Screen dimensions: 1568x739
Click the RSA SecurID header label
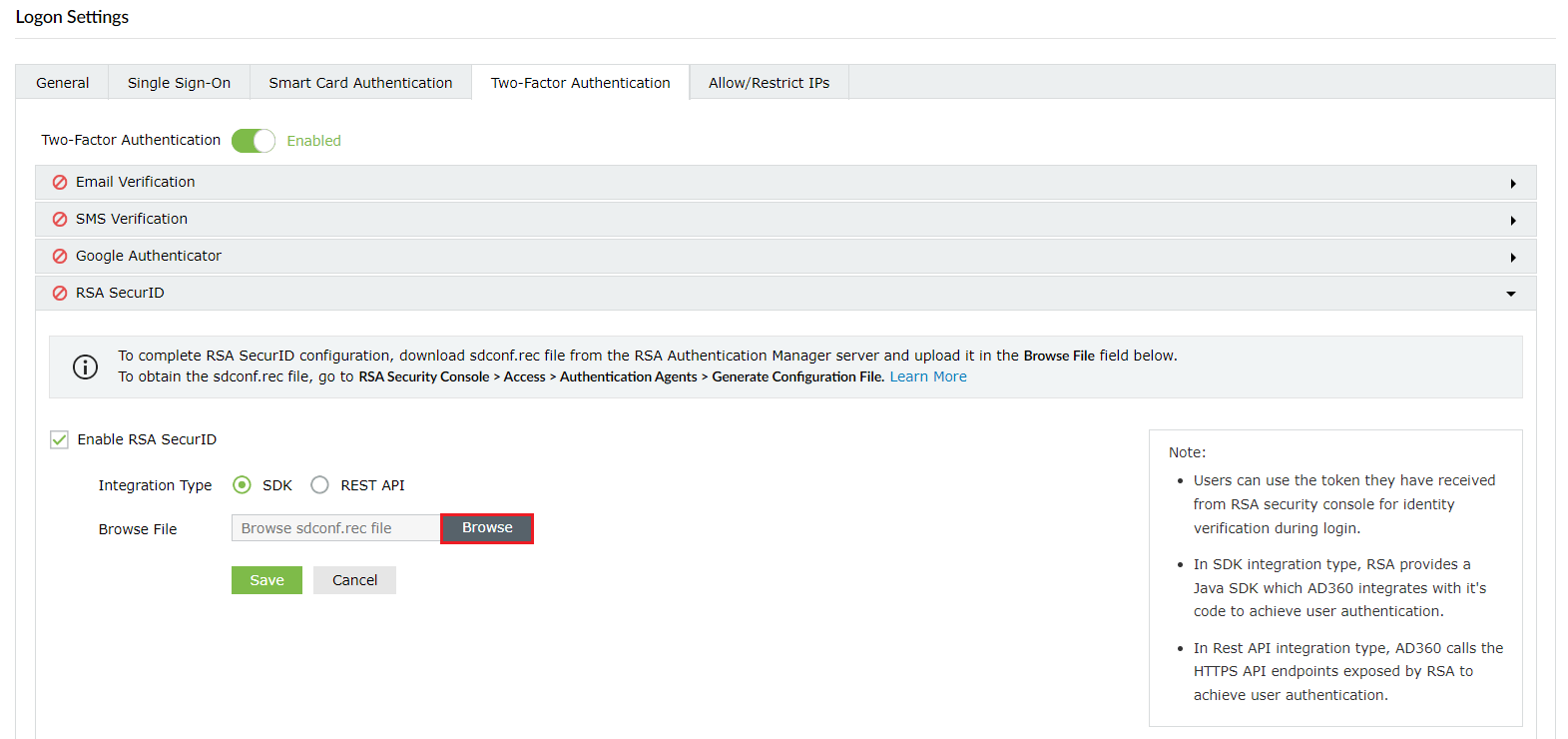(120, 293)
